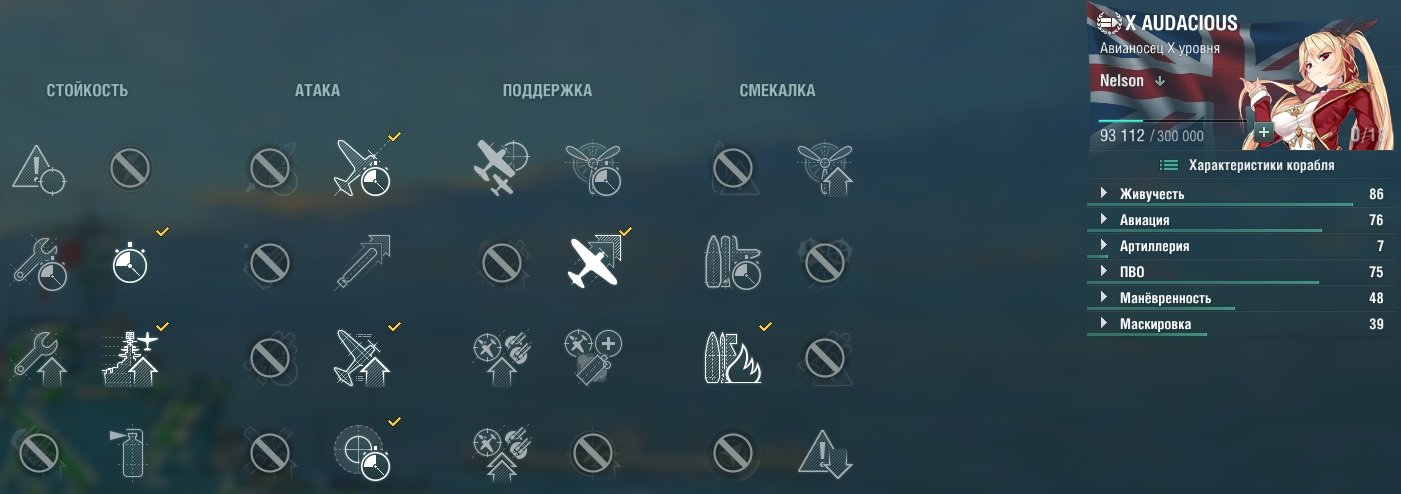Click the airplane speed boost skill icon

(x=593, y=263)
